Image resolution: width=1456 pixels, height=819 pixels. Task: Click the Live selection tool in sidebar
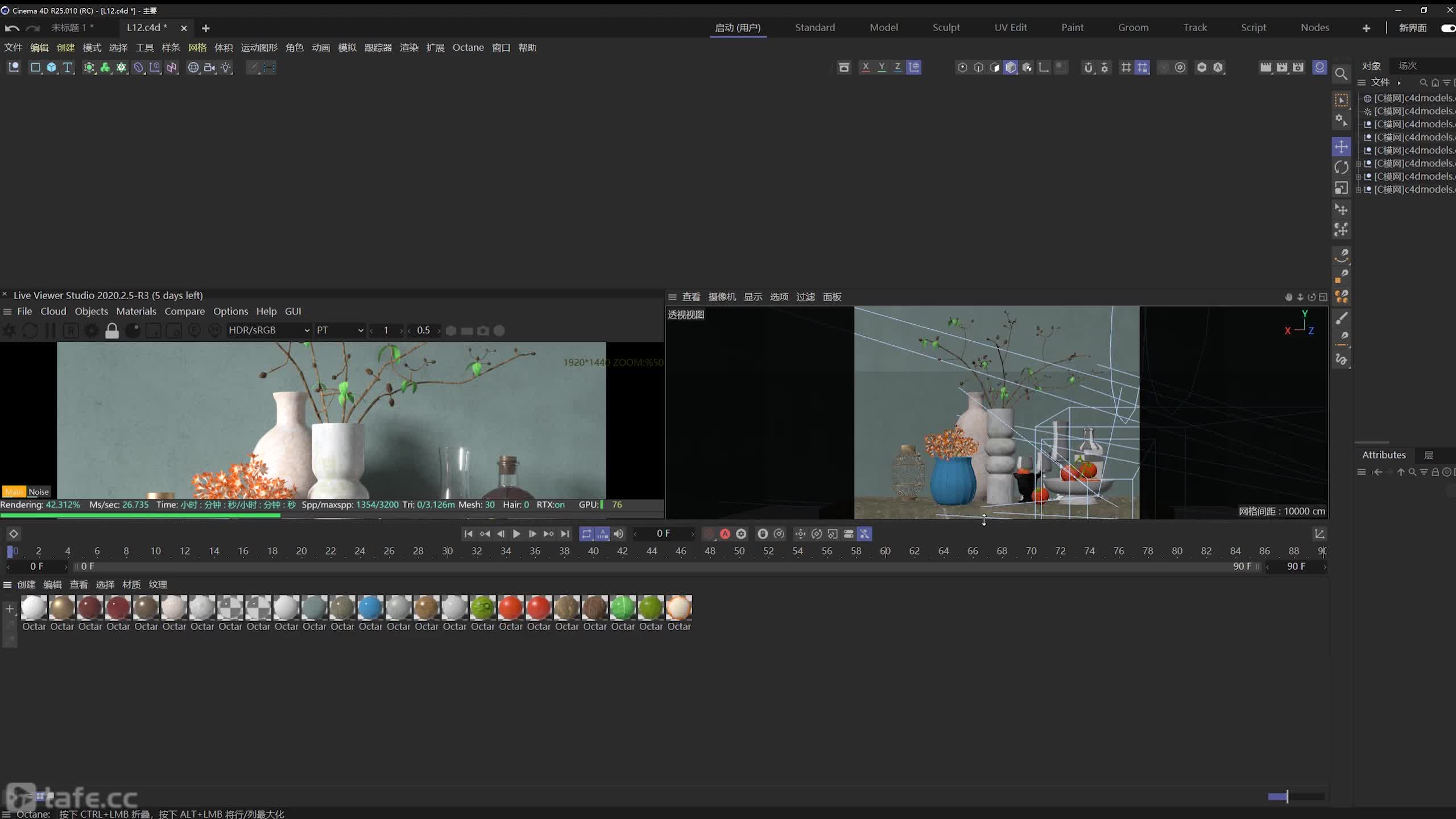tap(1341, 100)
